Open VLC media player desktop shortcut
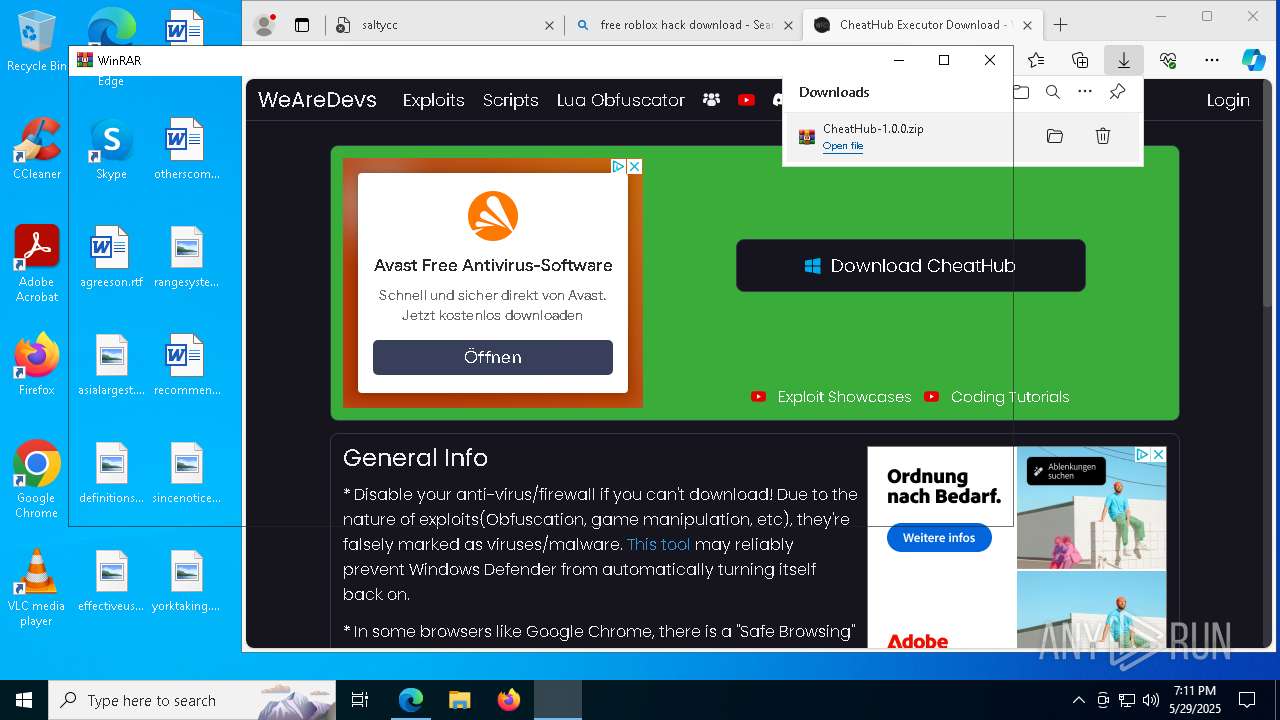Image resolution: width=1280 pixels, height=720 pixels. 37,587
